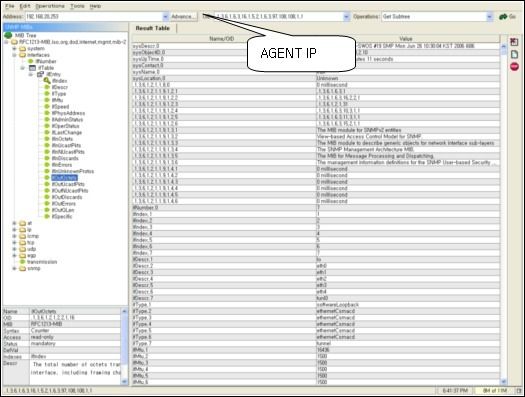Select the Result Table tab
This screenshot has height=397, width=525.
pos(153,28)
